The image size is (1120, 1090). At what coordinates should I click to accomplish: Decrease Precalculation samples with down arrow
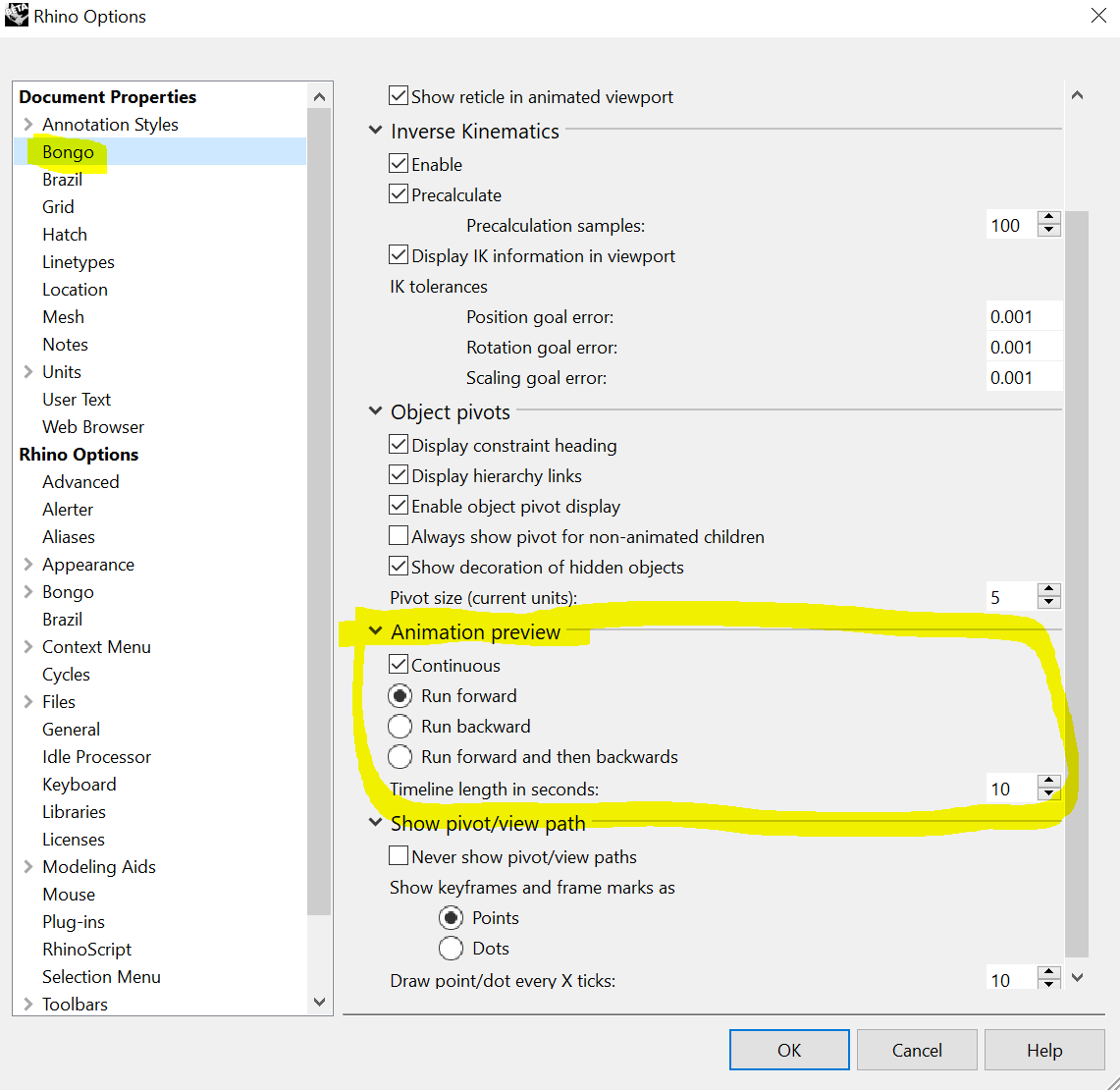(1048, 230)
